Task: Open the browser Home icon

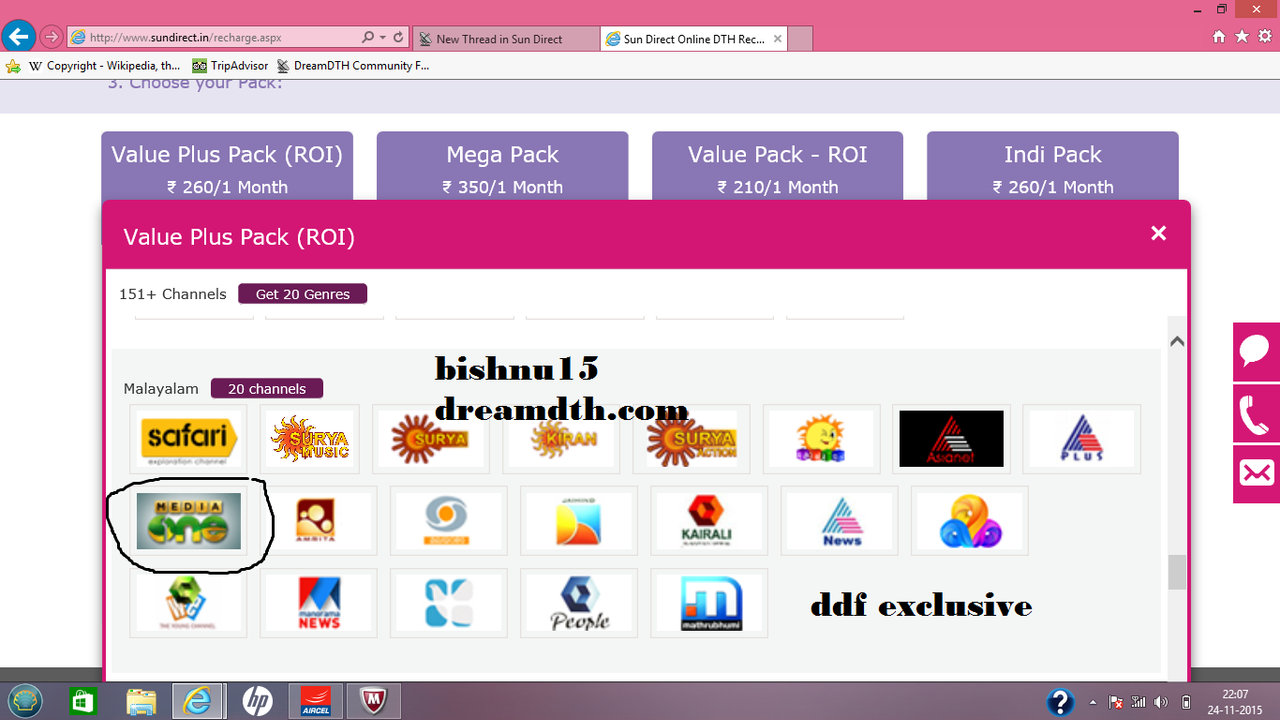Action: (x=1218, y=37)
